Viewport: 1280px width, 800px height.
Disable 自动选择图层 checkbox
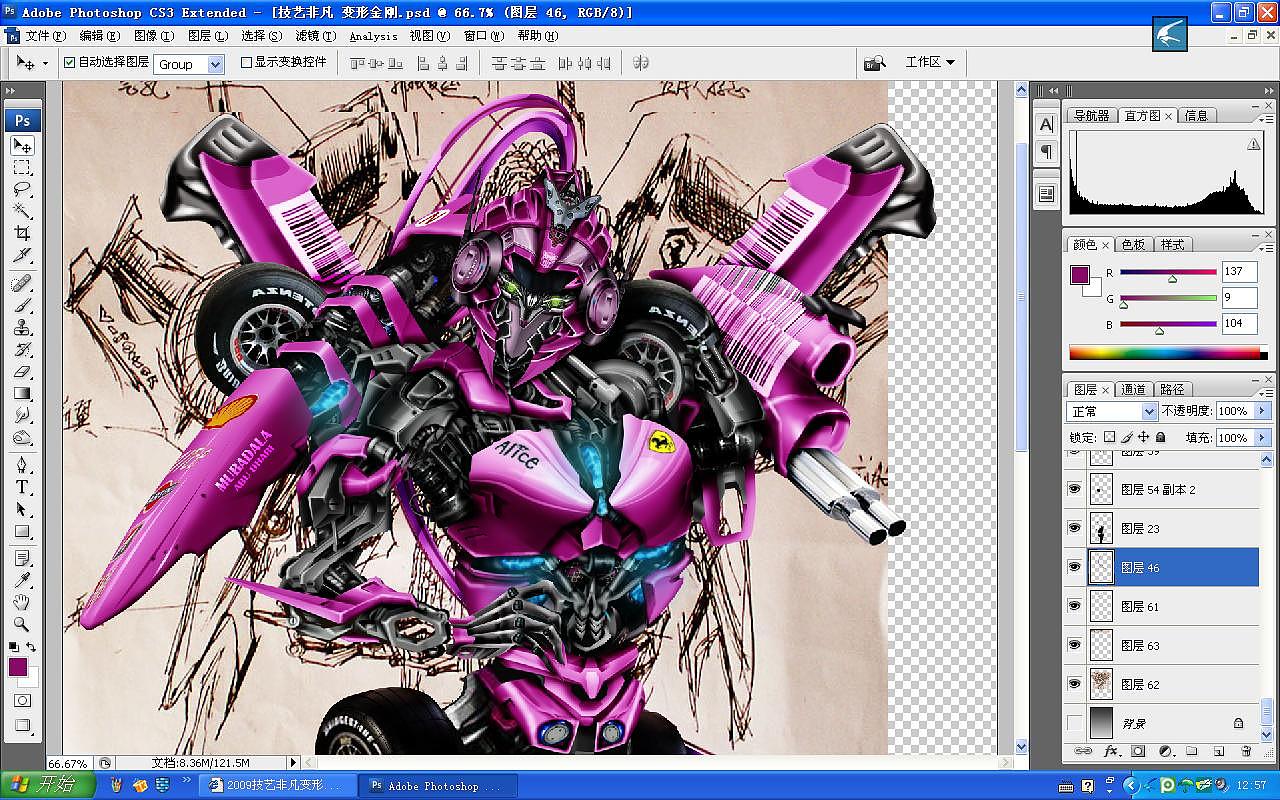tap(69, 62)
